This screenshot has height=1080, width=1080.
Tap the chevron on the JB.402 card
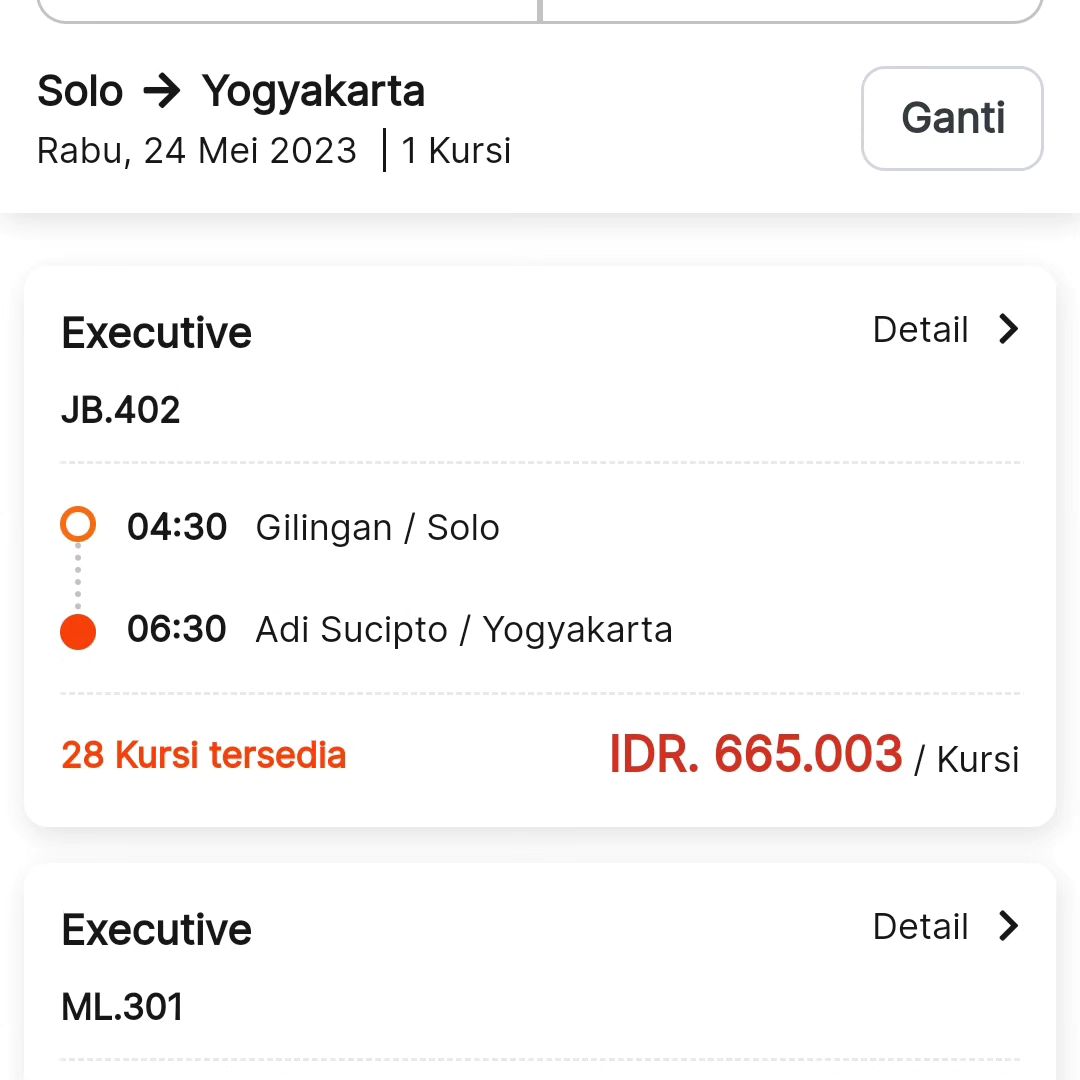point(1009,329)
